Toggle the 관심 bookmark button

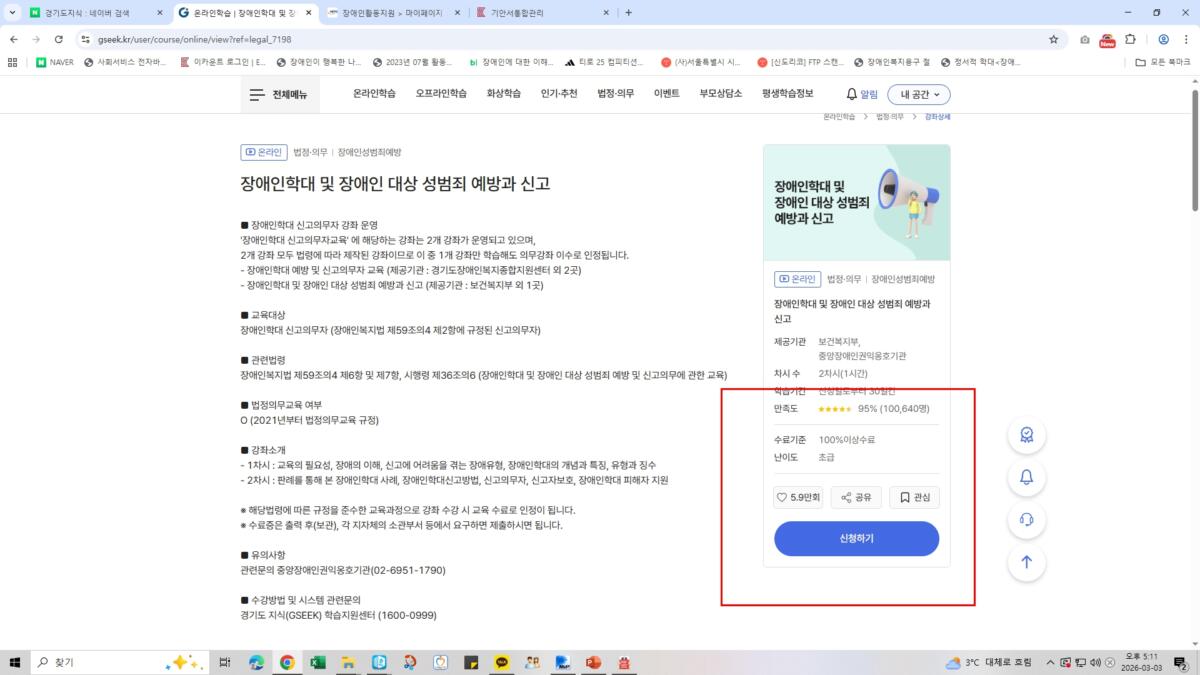coord(914,497)
